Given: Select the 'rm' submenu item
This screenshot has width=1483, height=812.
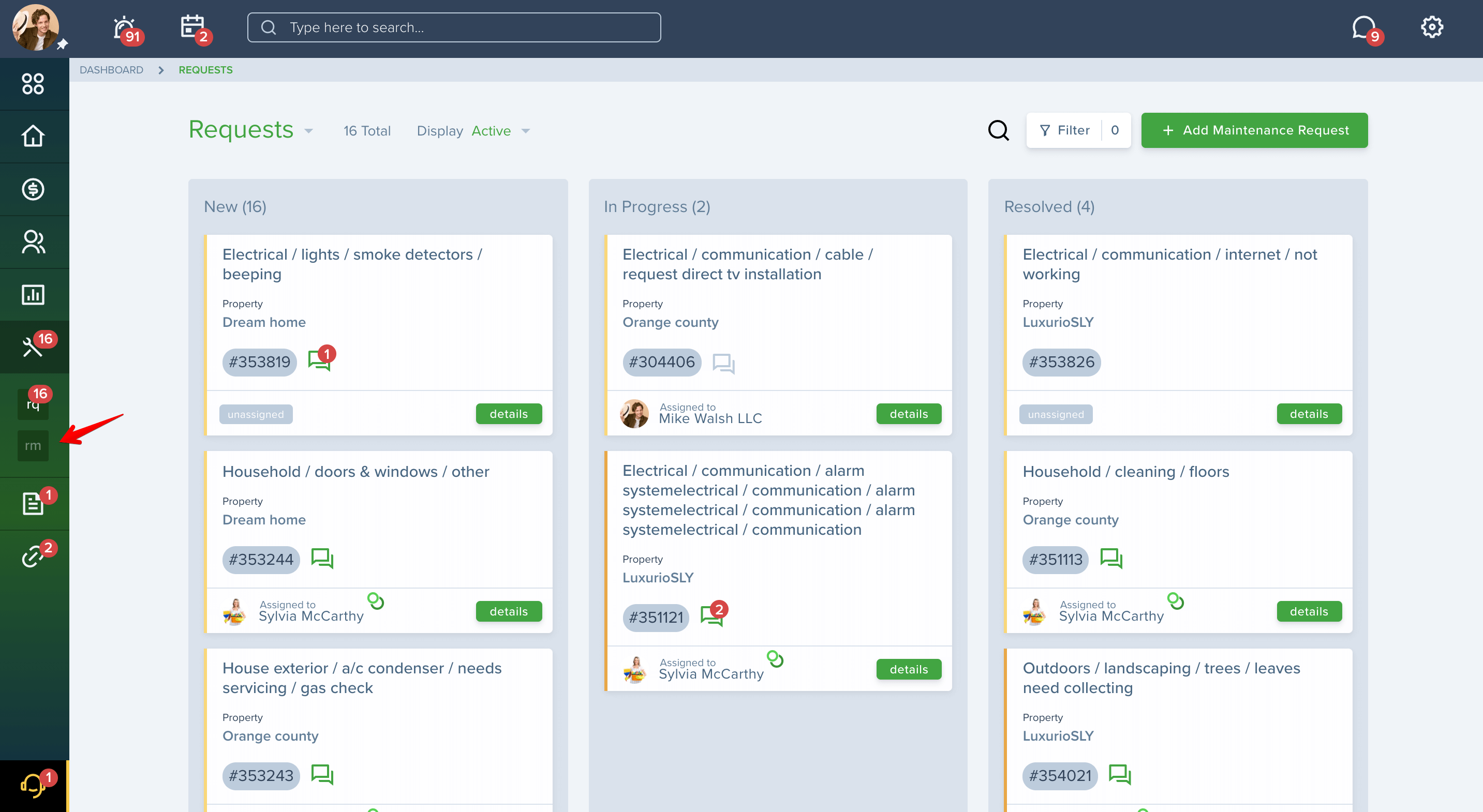Looking at the screenshot, I should coord(33,445).
